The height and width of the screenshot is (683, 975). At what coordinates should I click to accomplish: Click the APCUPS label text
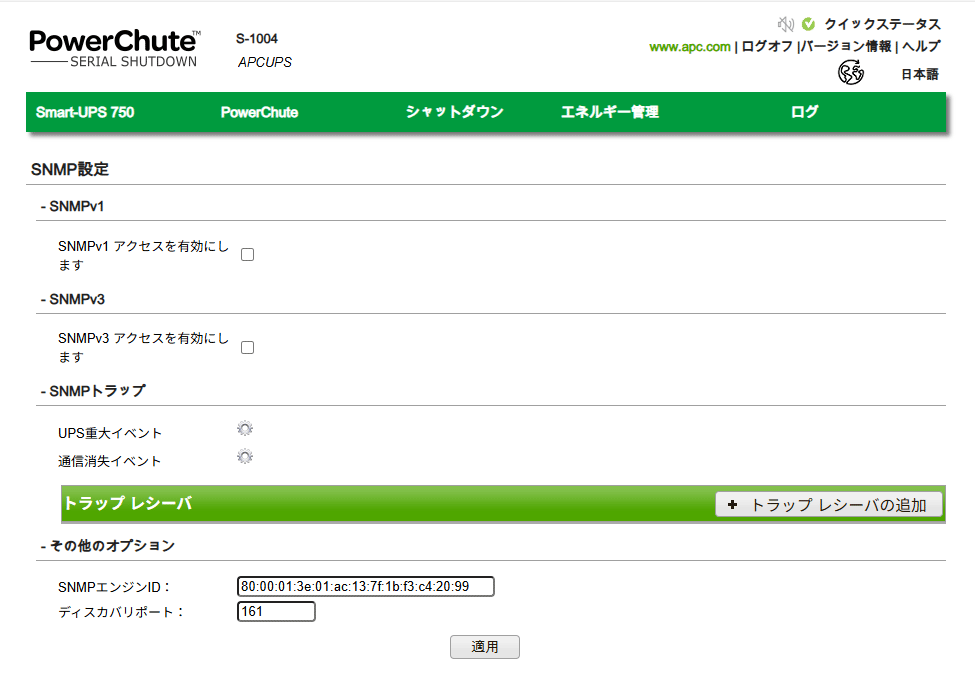265,62
